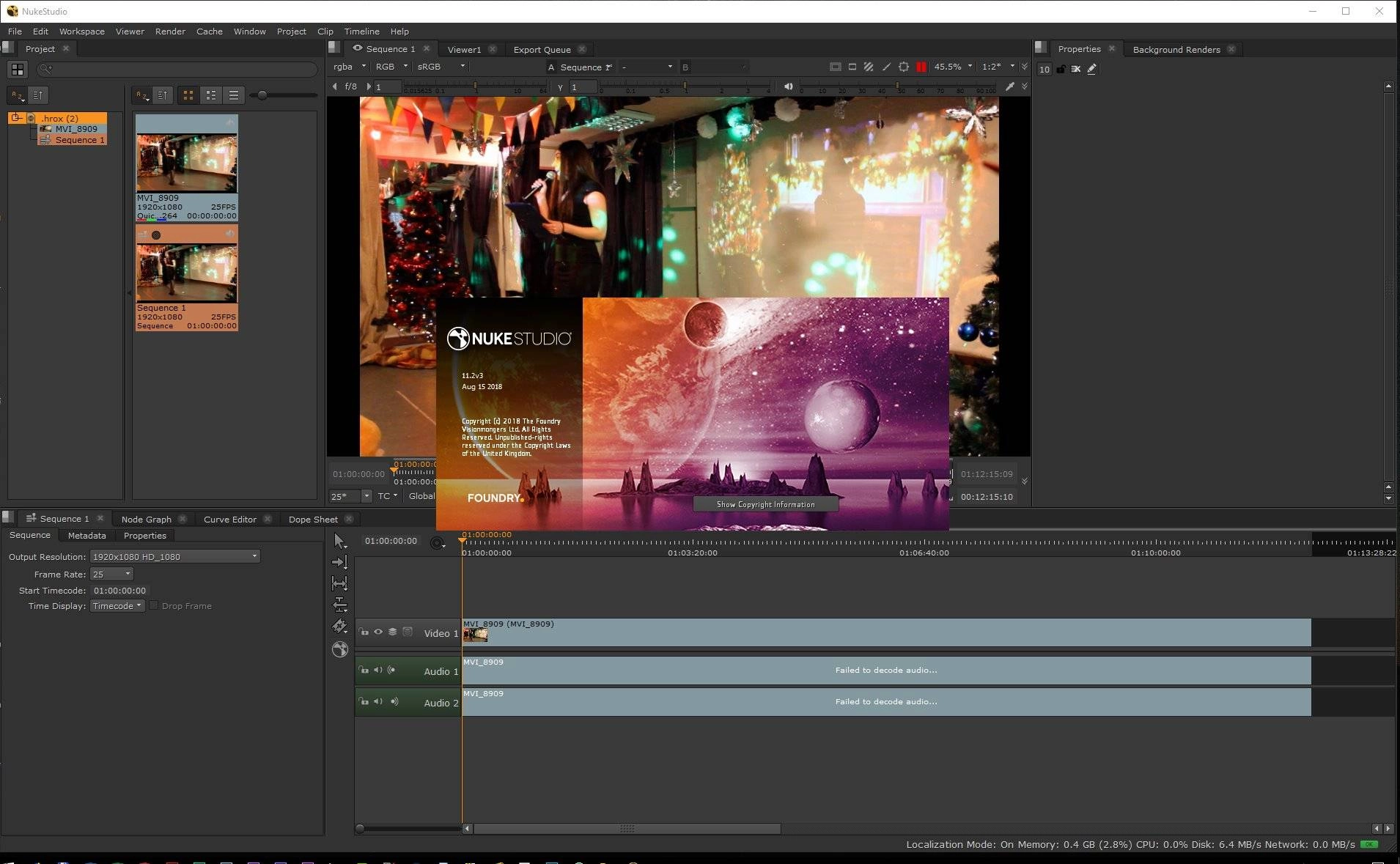Collapse the .hrox project tree node
The image size is (1400, 864).
15,118
